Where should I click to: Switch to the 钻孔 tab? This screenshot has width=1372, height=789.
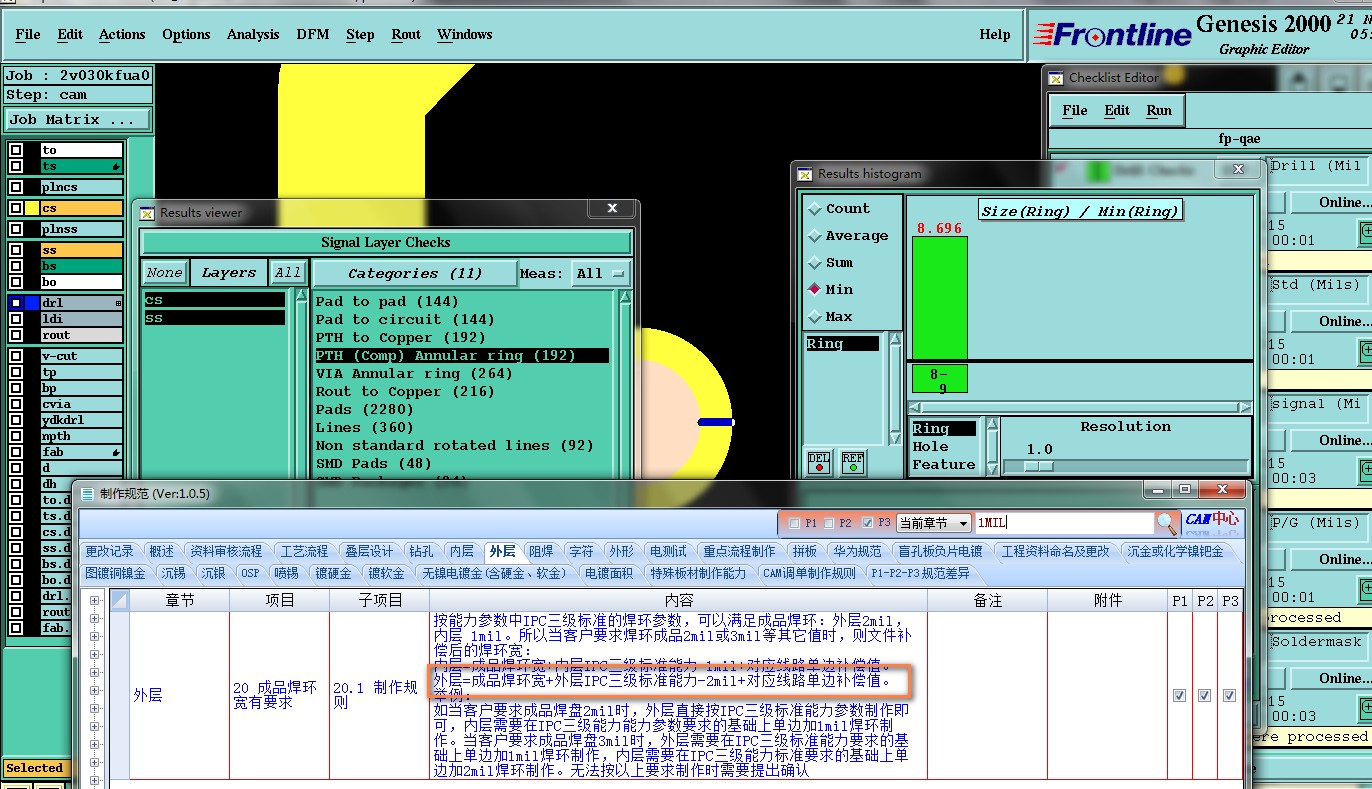click(421, 551)
